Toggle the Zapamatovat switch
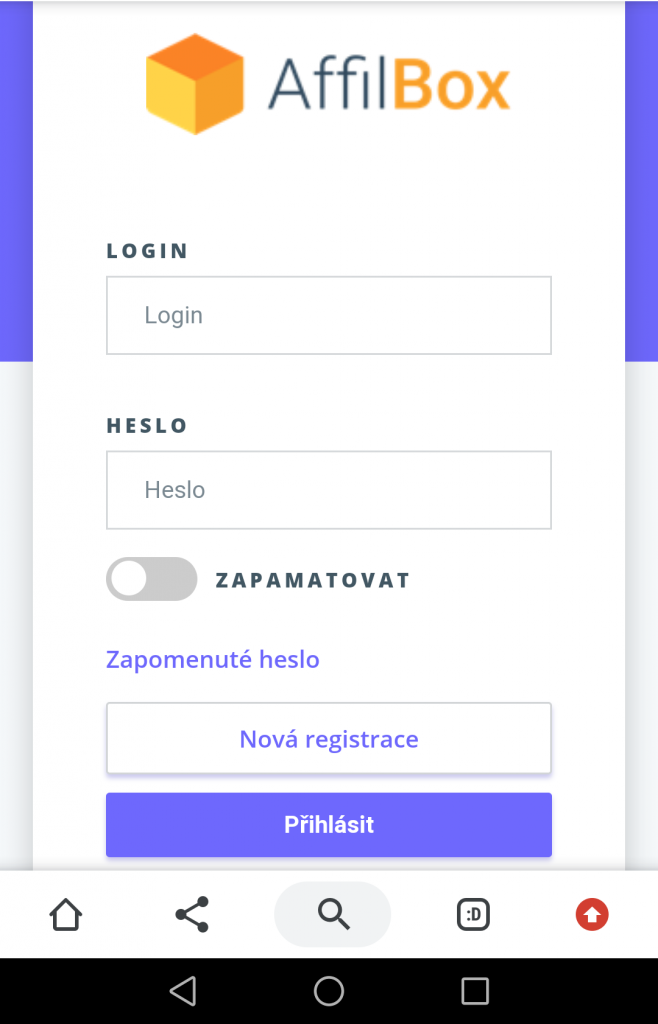Viewport: 658px width, 1024px height. [x=151, y=579]
